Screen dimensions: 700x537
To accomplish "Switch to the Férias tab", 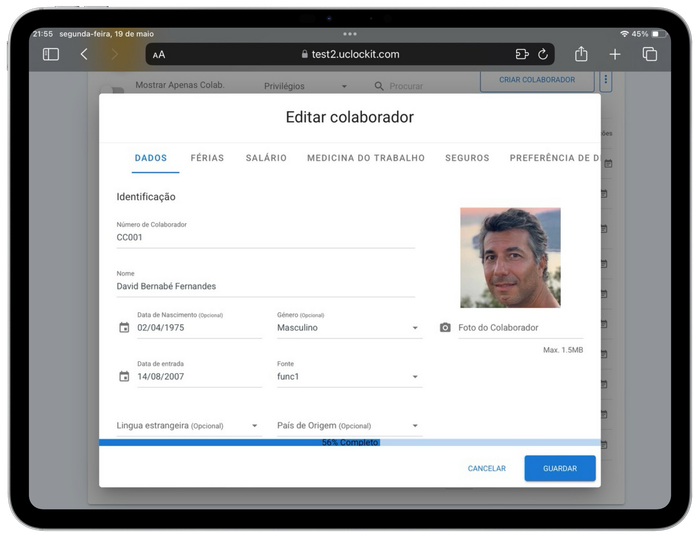I will point(207,158).
